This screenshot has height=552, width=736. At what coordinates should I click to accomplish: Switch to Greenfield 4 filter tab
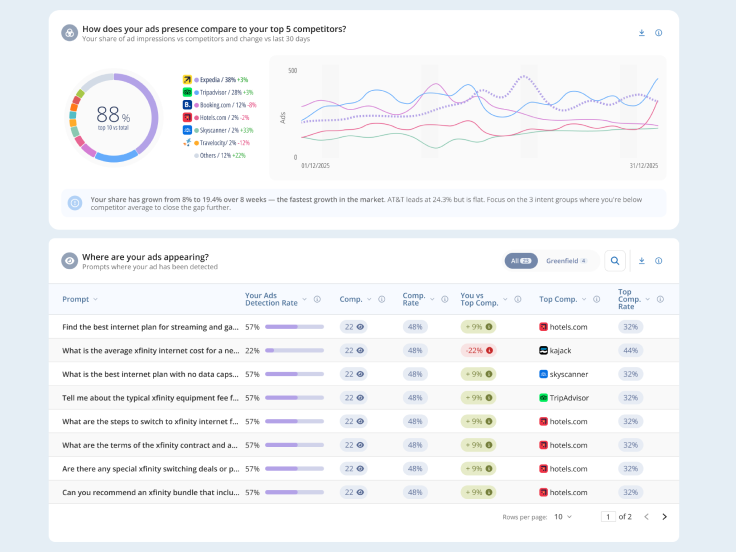coord(567,261)
